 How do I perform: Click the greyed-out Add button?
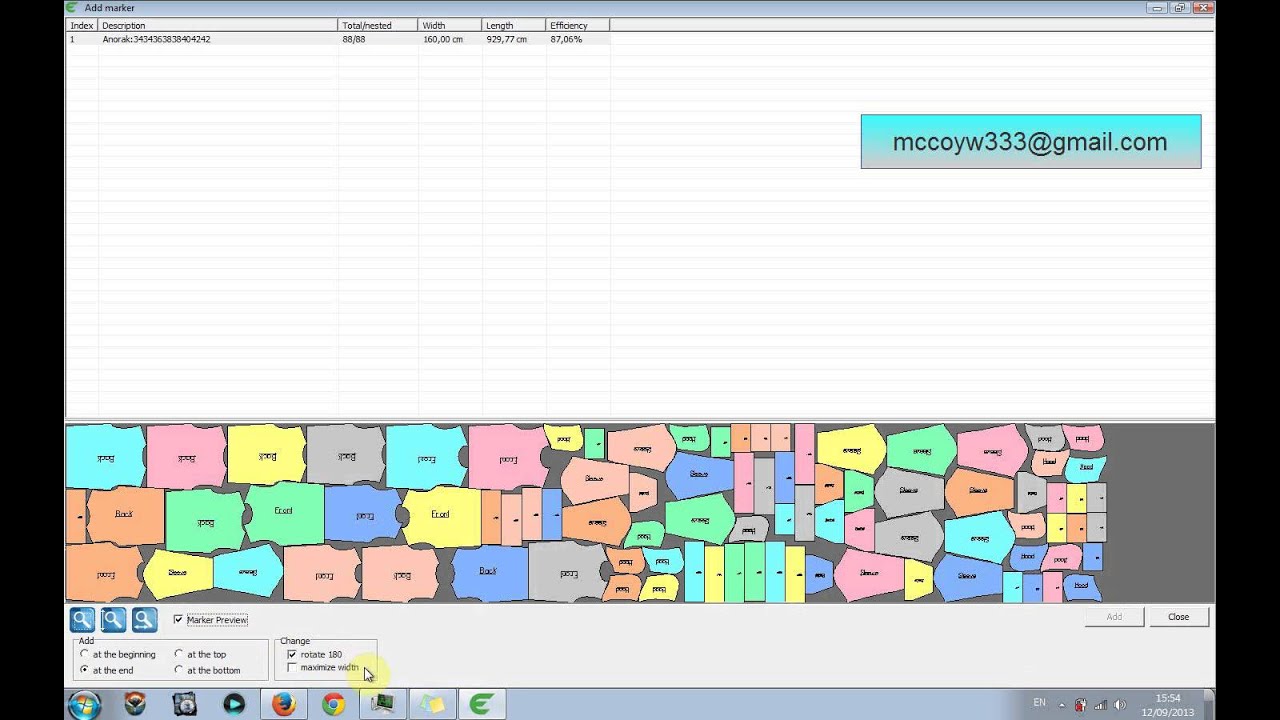coord(1114,617)
